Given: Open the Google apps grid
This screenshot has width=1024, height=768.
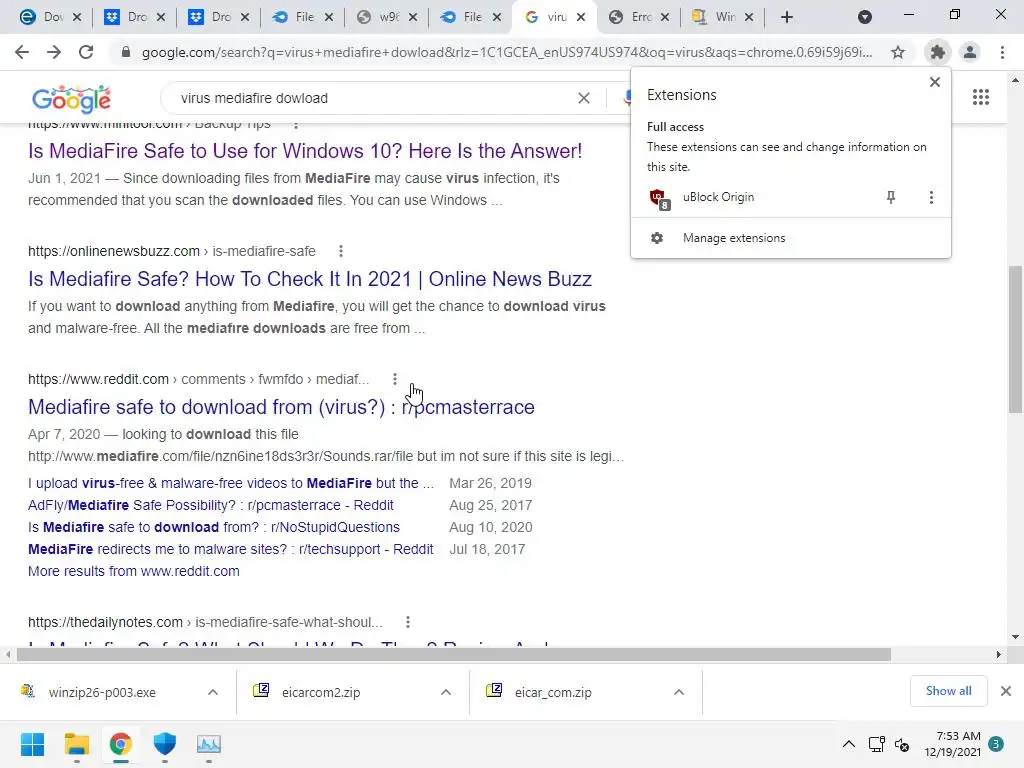Looking at the screenshot, I should (x=981, y=98).
